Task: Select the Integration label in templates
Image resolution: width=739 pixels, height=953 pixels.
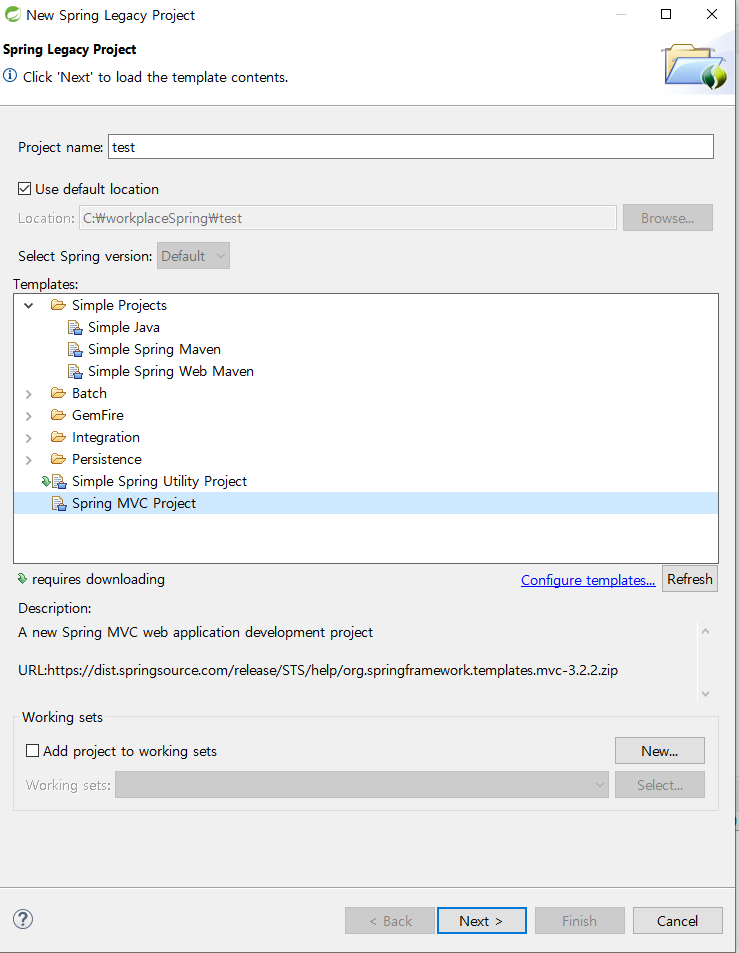Action: [x=106, y=437]
